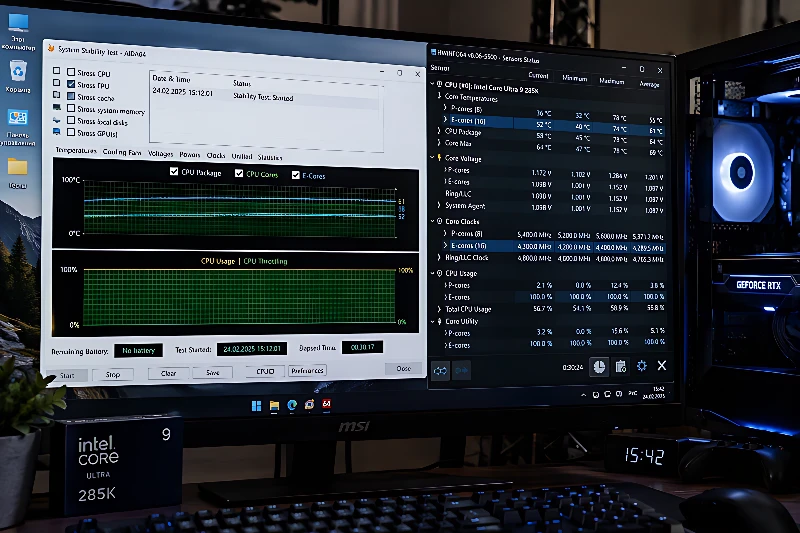The height and width of the screenshot is (533, 800).
Task: Click the Elapsed Time field
Action: [x=362, y=347]
